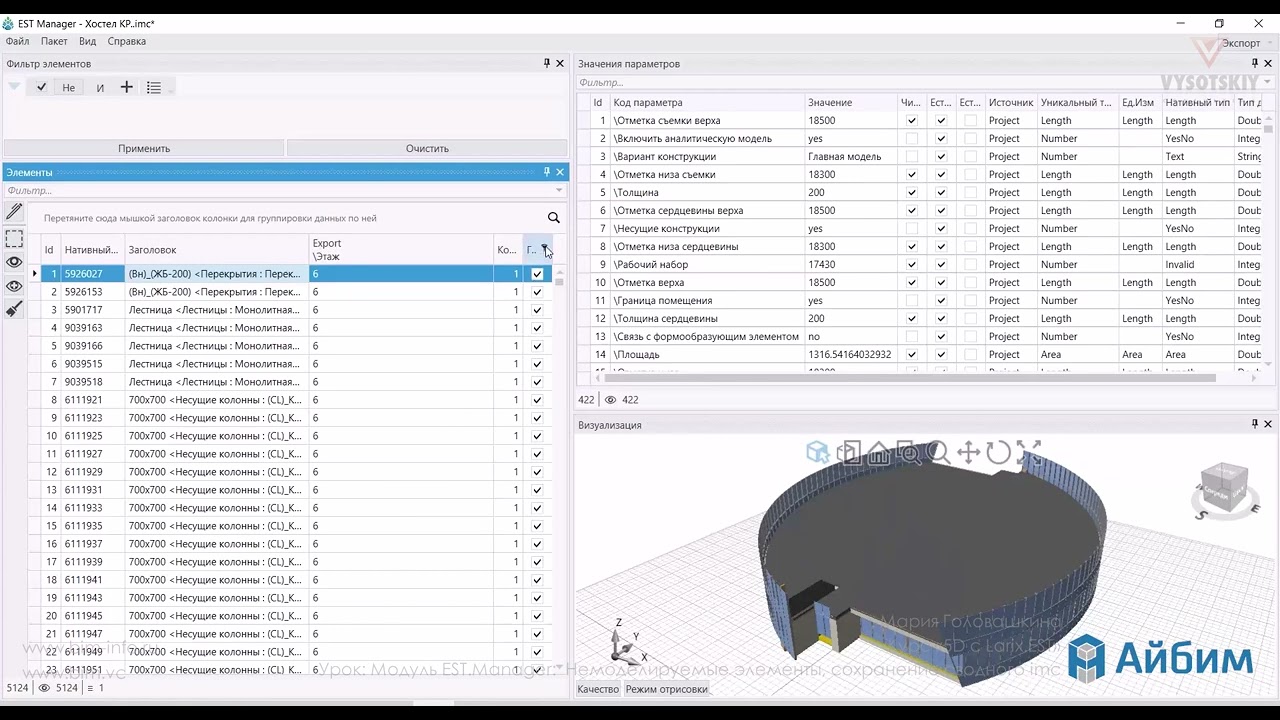The height and width of the screenshot is (720, 1280).
Task: Activate the pan arrows tool
Action: point(968,453)
